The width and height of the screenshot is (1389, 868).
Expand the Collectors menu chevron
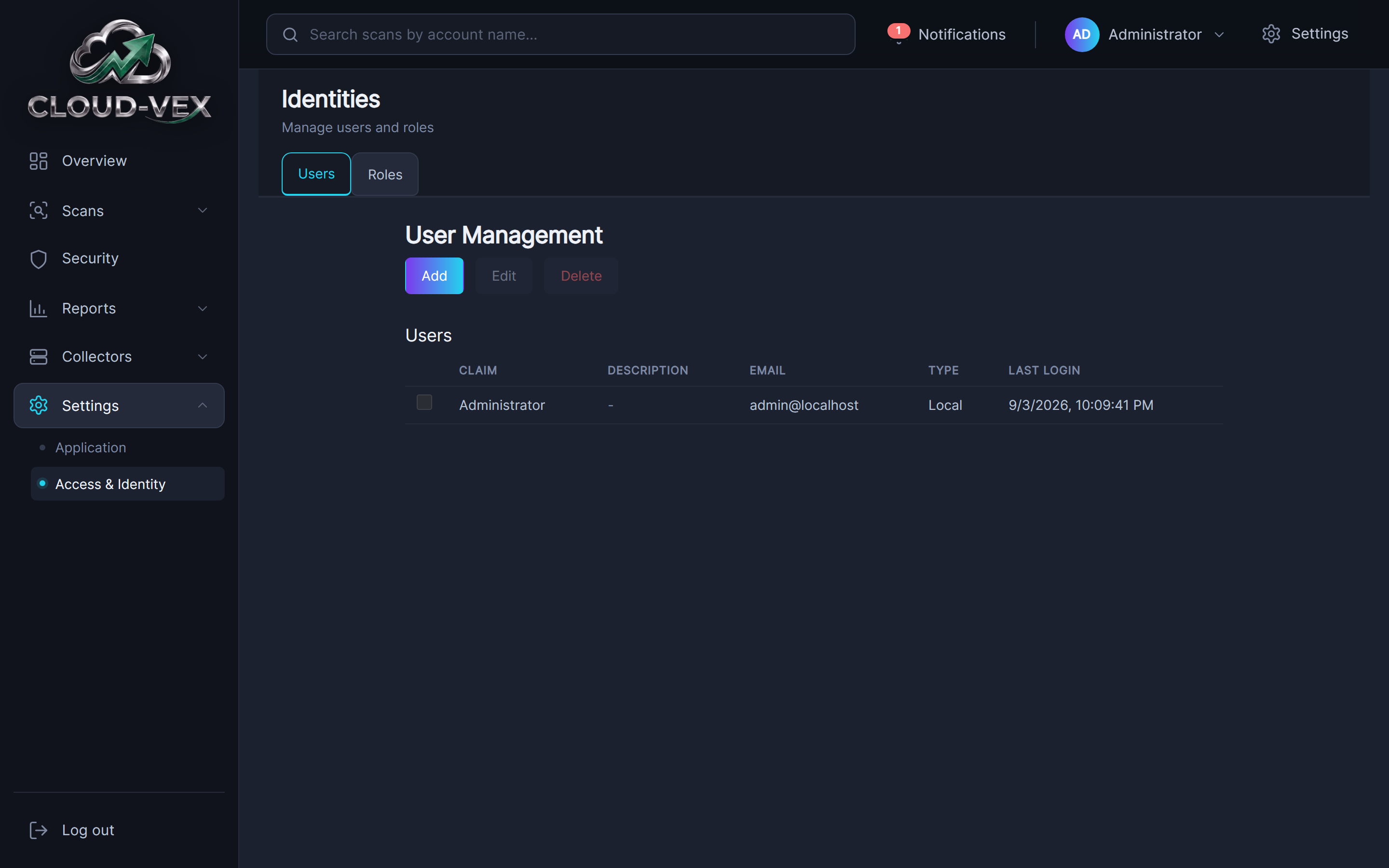point(203,356)
